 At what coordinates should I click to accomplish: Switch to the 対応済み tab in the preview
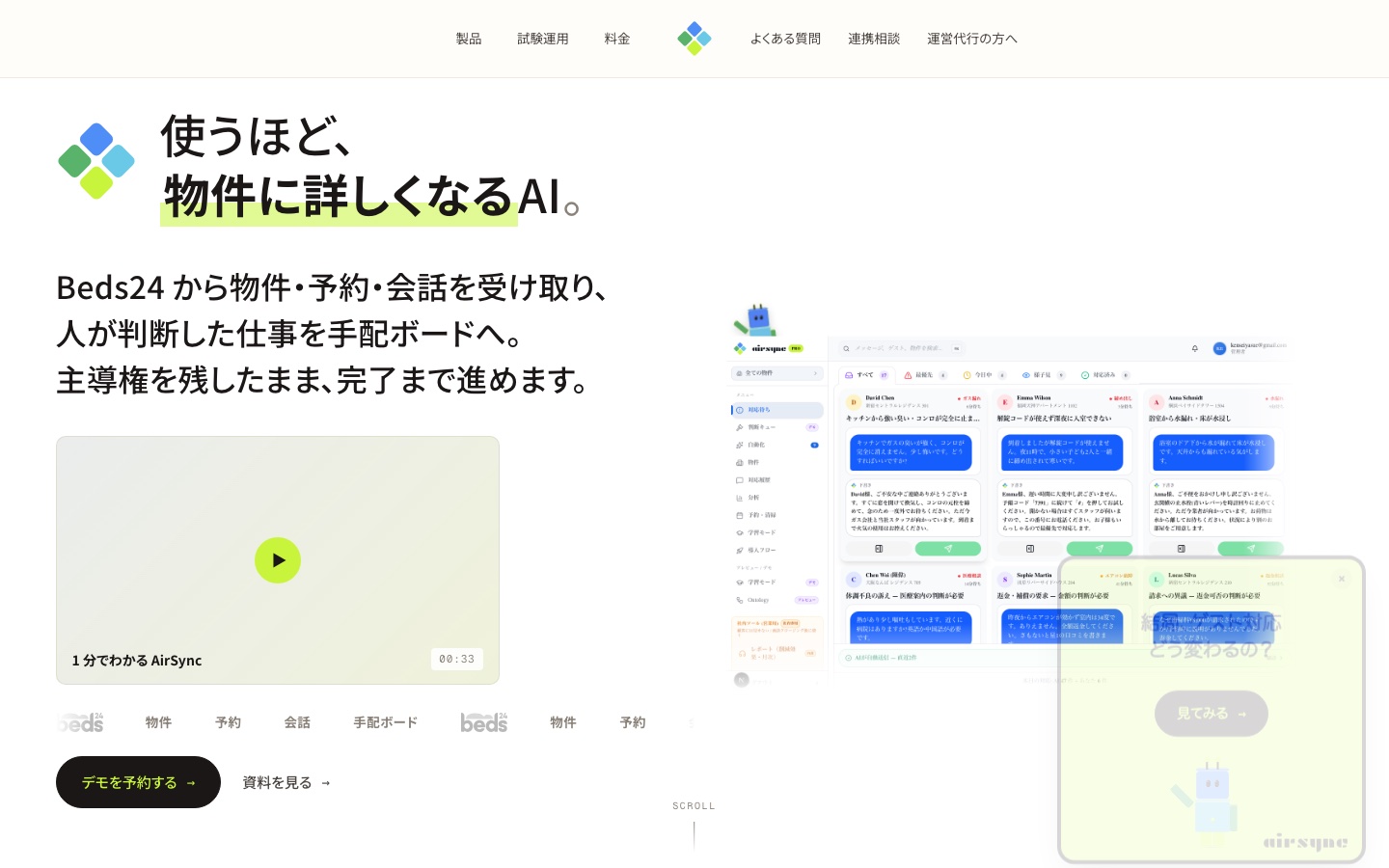tap(1104, 375)
